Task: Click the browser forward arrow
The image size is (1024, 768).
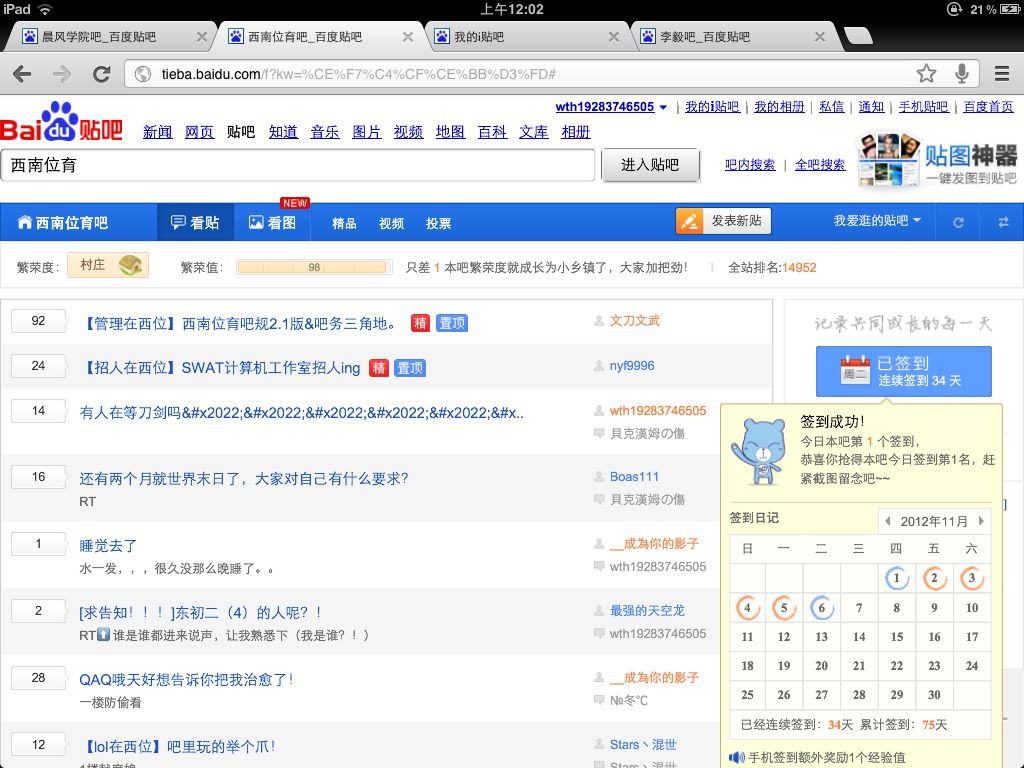Action: pyautogui.click(x=62, y=74)
